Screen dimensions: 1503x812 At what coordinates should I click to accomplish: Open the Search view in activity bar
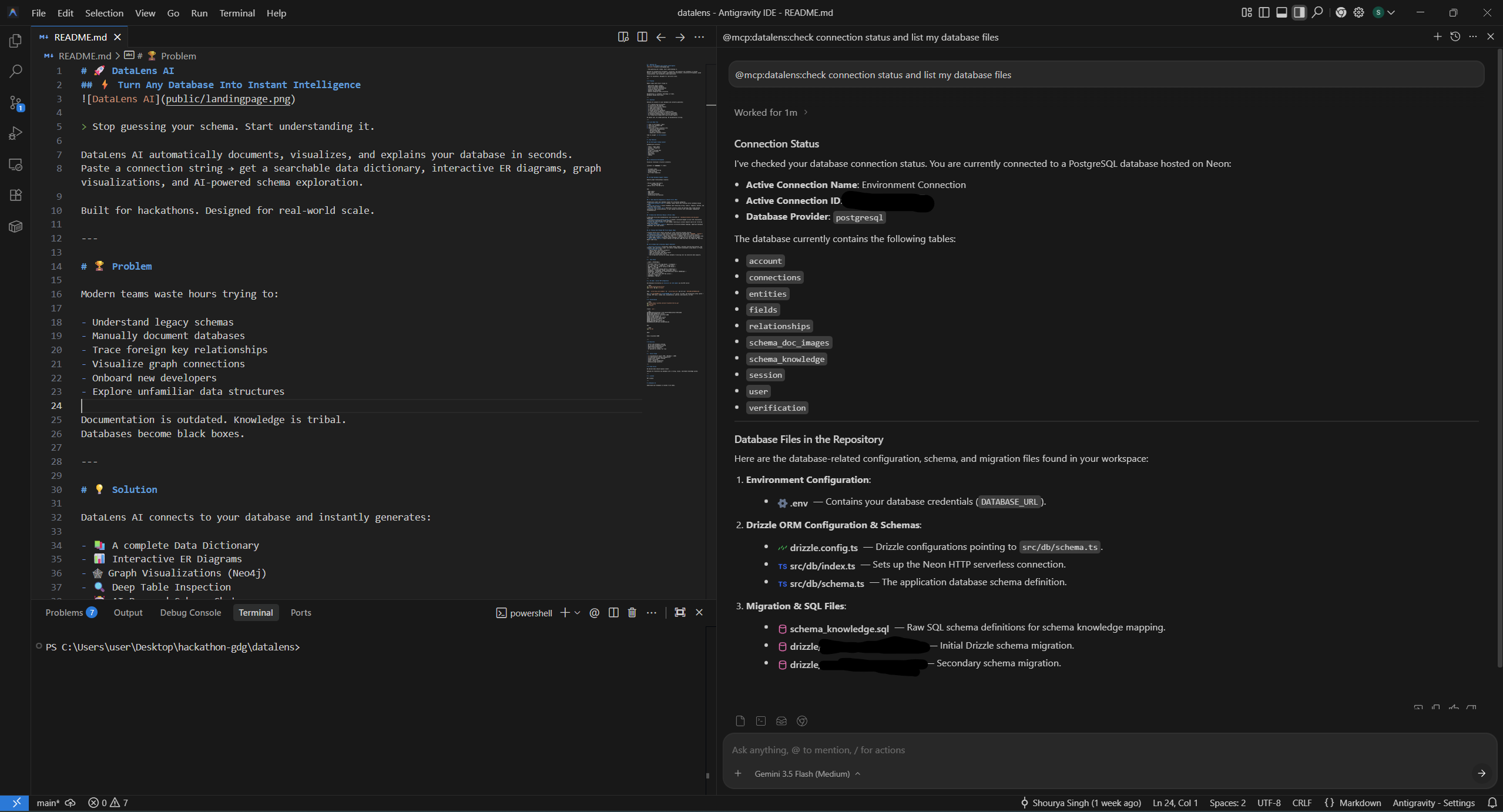pos(16,72)
